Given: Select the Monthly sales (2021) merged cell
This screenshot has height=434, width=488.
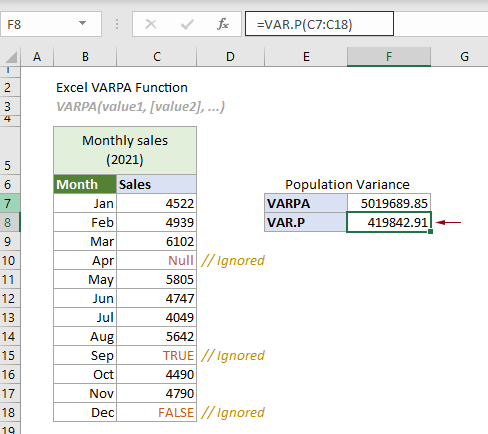Looking at the screenshot, I should 125,150.
